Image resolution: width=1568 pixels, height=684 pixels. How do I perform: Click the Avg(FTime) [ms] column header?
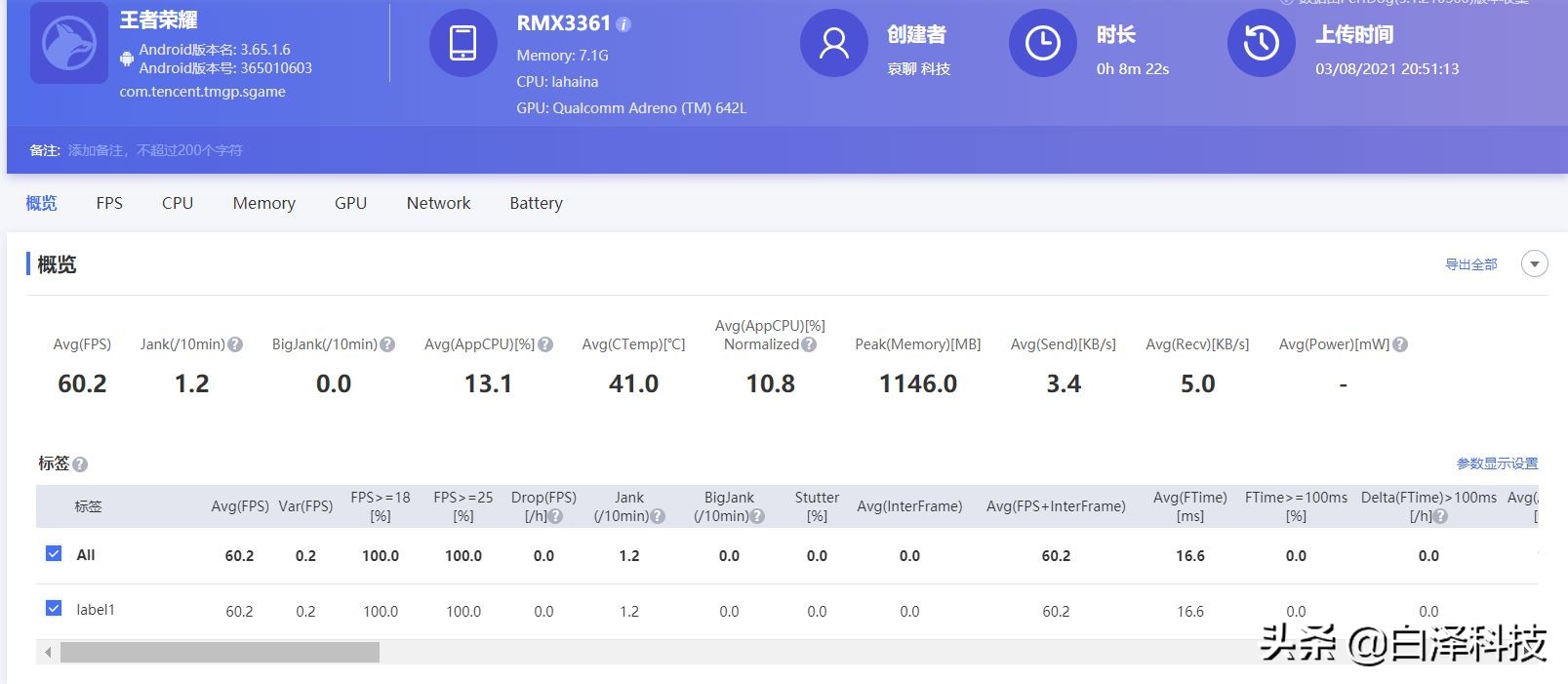point(1190,506)
